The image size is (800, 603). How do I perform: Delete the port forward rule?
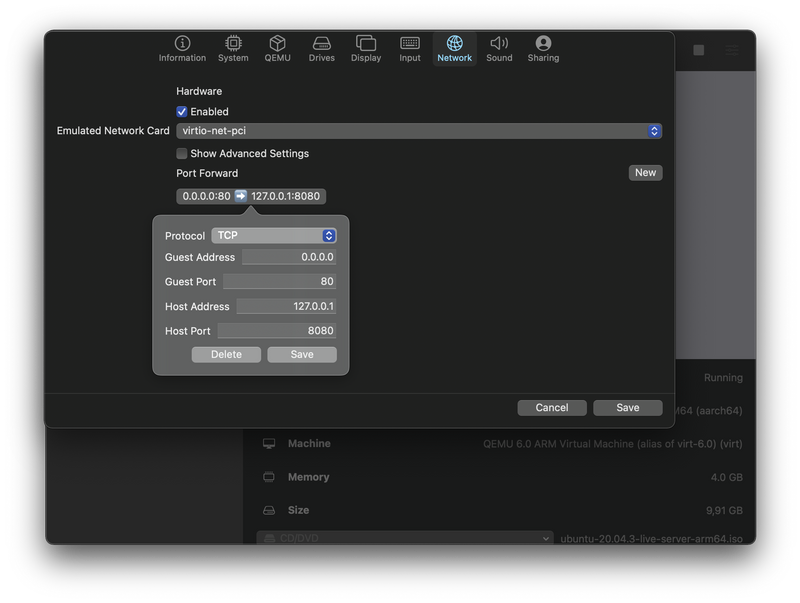pos(226,355)
